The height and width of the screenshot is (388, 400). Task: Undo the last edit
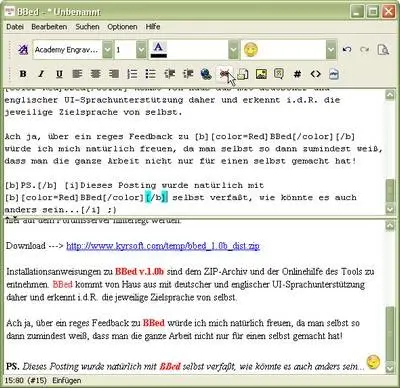(347, 50)
